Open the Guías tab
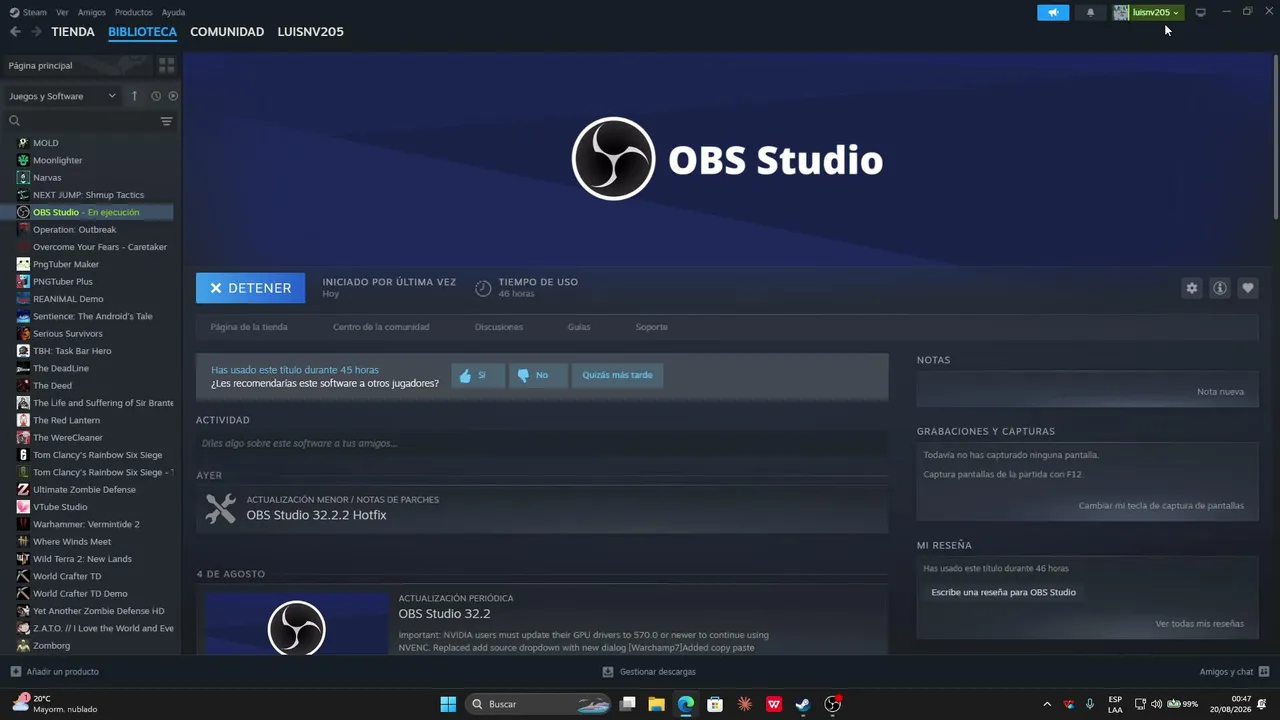The image size is (1280, 720). click(579, 327)
